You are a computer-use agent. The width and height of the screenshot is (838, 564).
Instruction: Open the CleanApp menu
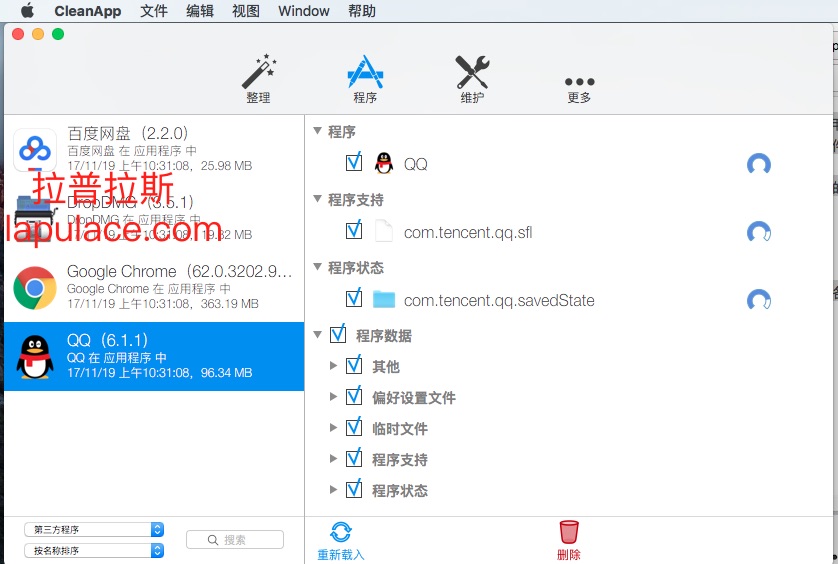pyautogui.click(x=88, y=11)
